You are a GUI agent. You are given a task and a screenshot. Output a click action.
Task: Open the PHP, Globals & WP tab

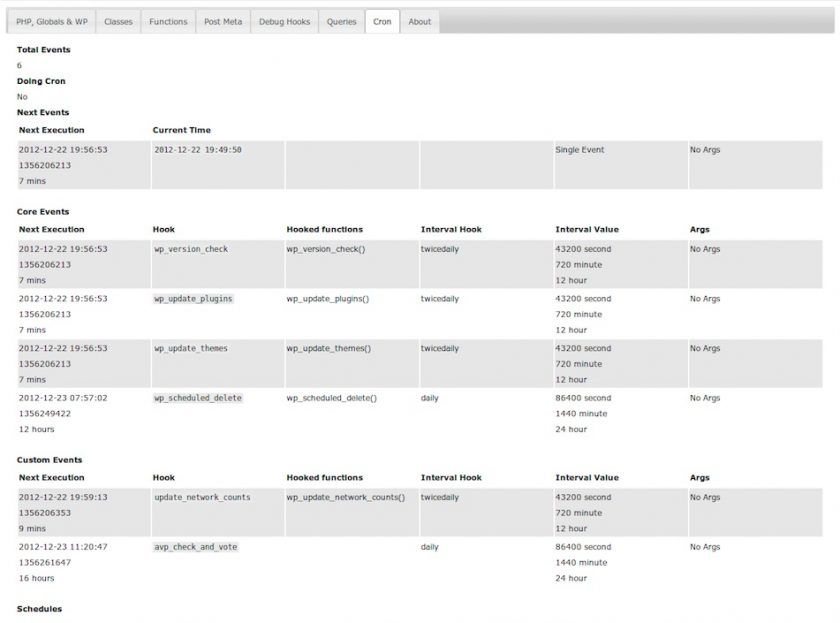pos(52,21)
